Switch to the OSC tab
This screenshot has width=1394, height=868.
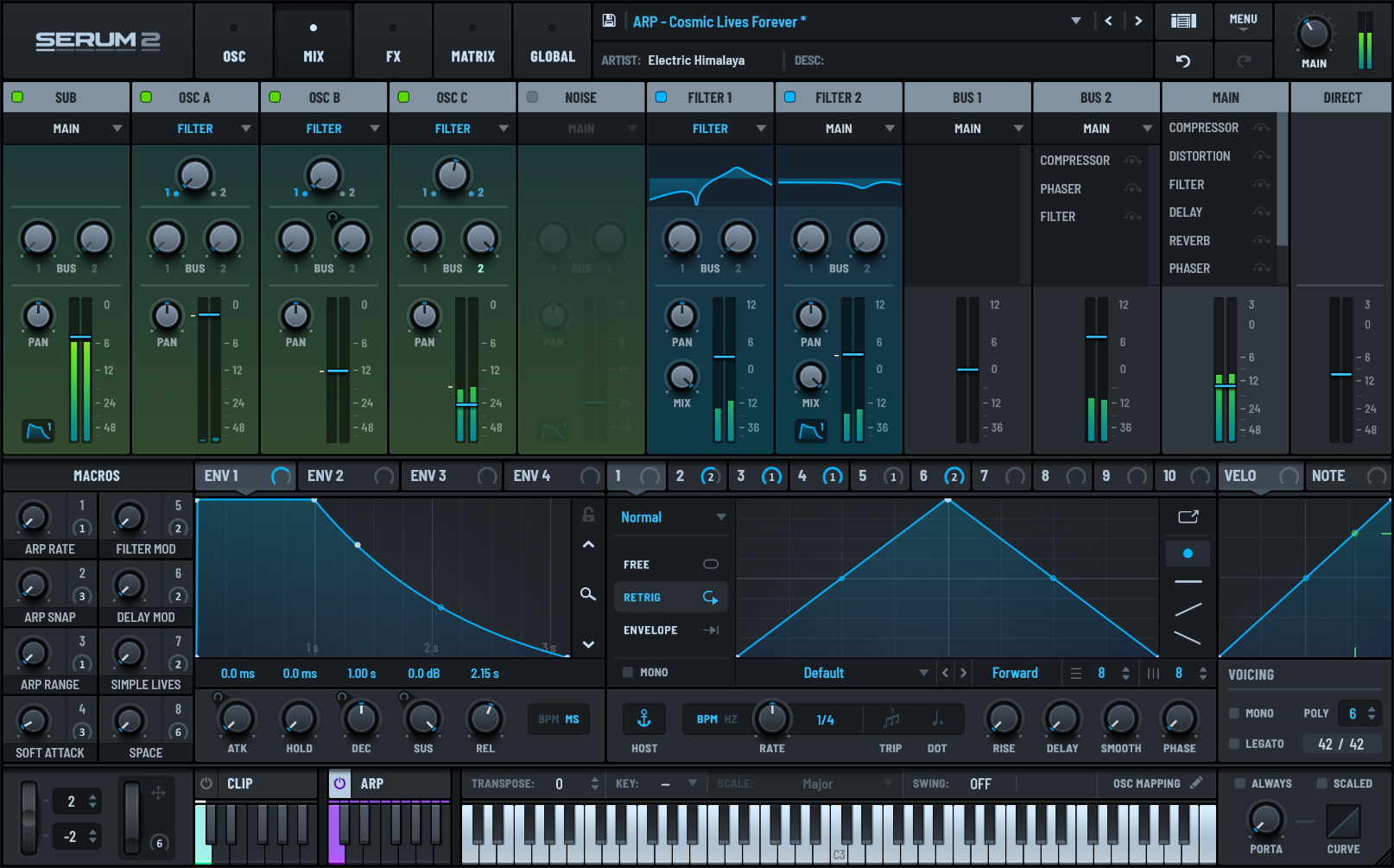(234, 41)
